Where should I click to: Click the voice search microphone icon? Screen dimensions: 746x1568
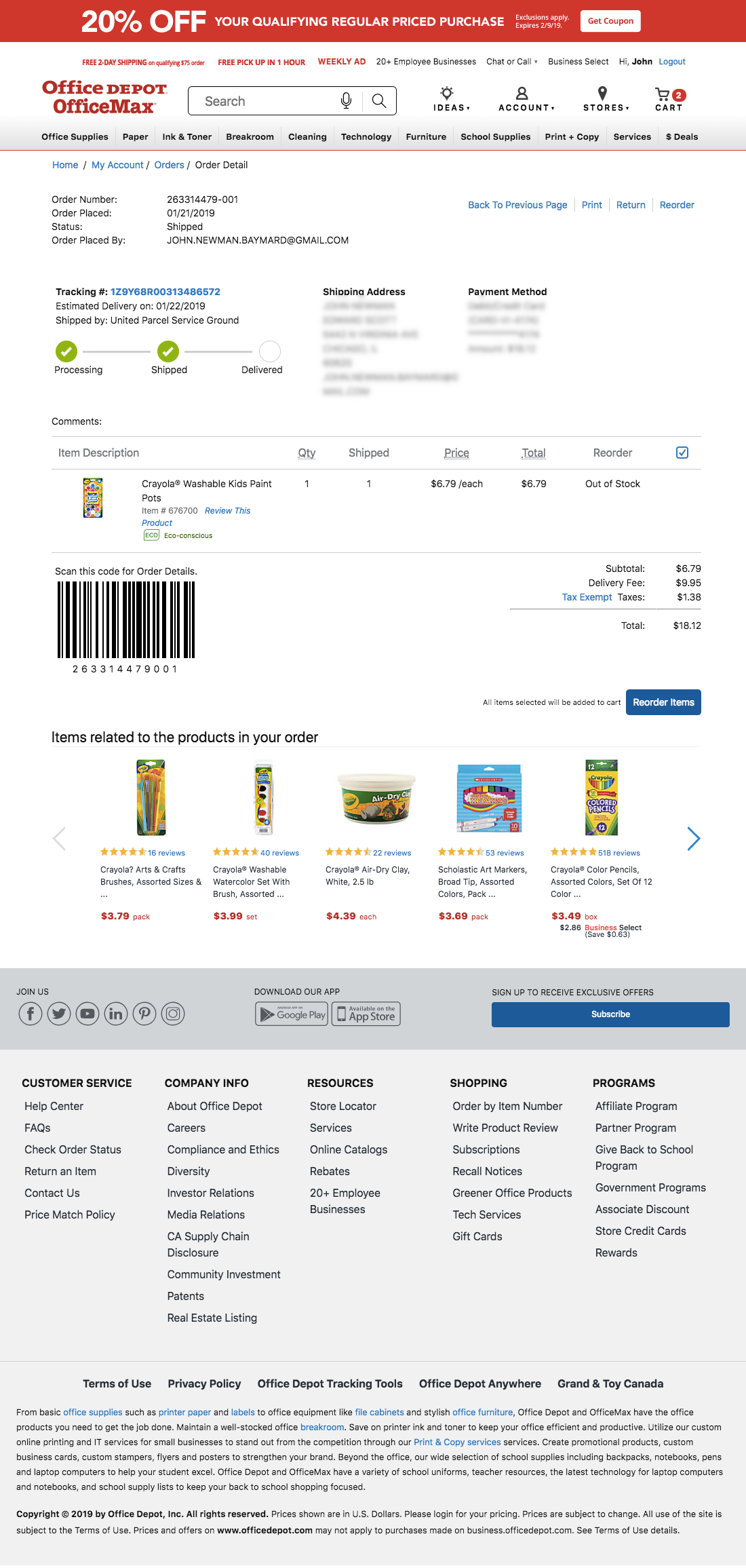[346, 100]
